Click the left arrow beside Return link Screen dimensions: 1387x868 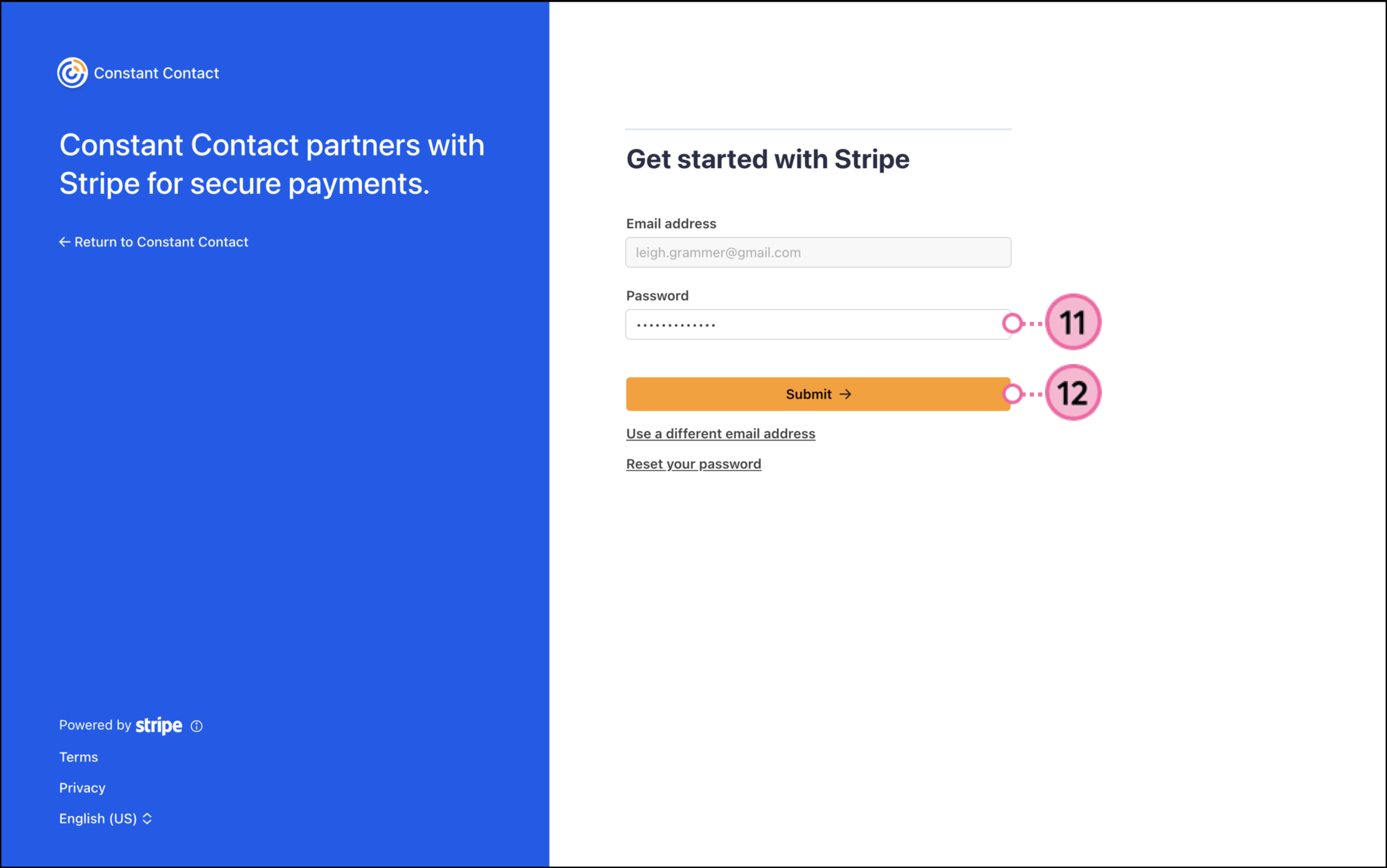65,242
